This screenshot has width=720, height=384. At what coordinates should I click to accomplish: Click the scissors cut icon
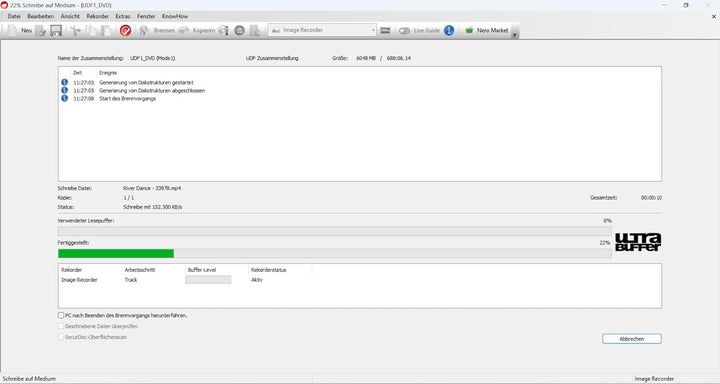pos(75,31)
